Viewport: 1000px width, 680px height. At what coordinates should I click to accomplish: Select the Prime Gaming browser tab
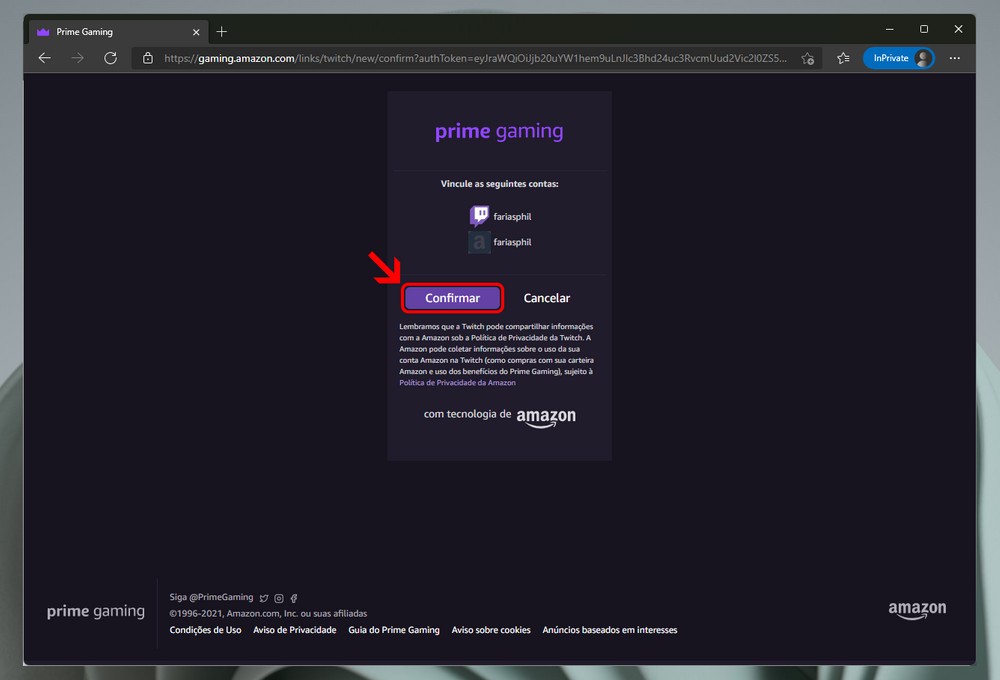click(119, 32)
